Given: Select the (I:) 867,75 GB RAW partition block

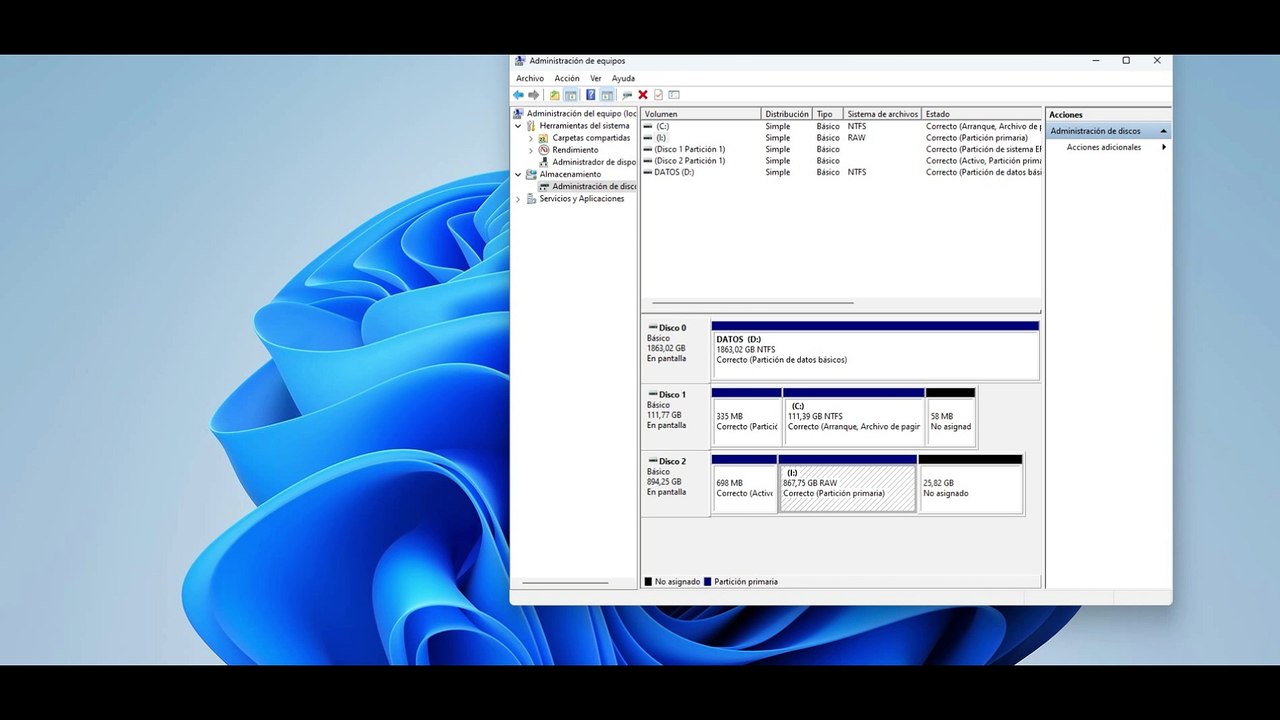Looking at the screenshot, I should tap(847, 484).
